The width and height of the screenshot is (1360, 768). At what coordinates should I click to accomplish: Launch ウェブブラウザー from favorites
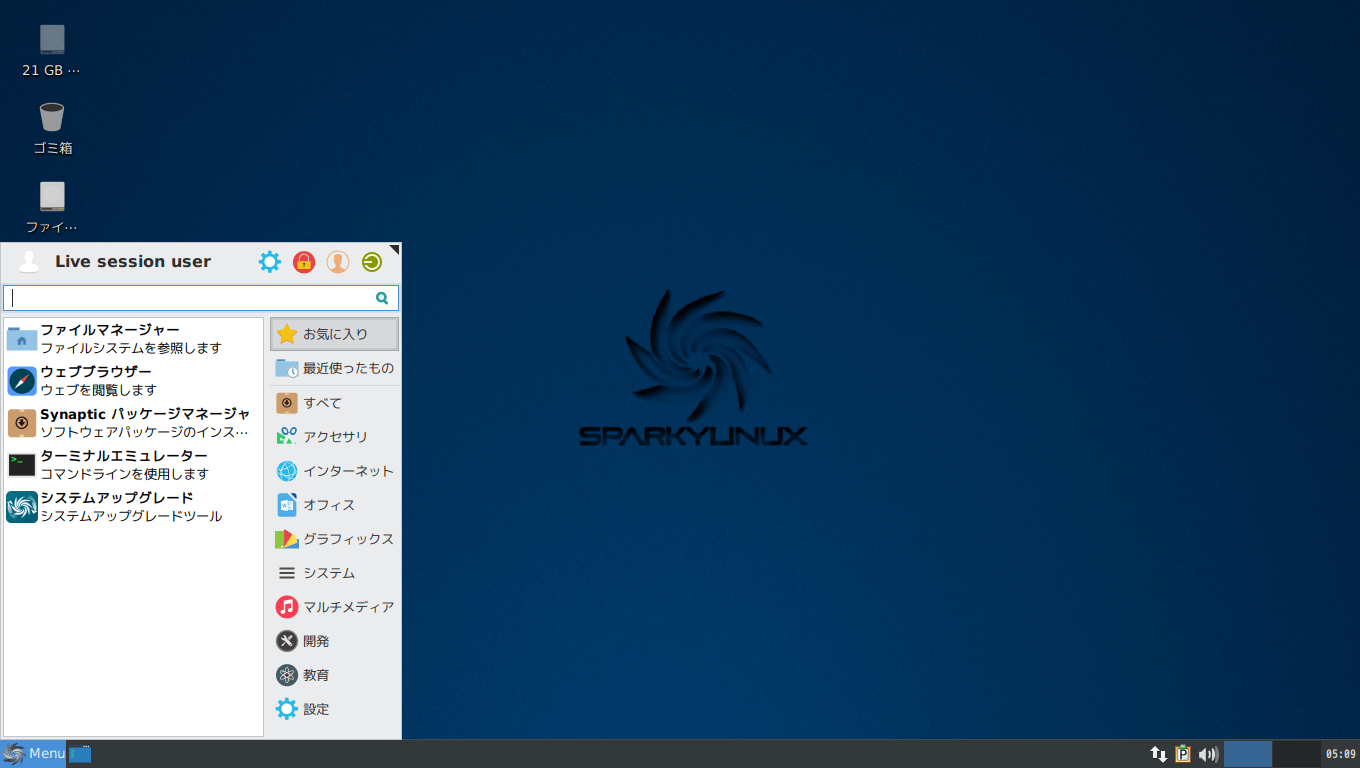[x=133, y=381]
